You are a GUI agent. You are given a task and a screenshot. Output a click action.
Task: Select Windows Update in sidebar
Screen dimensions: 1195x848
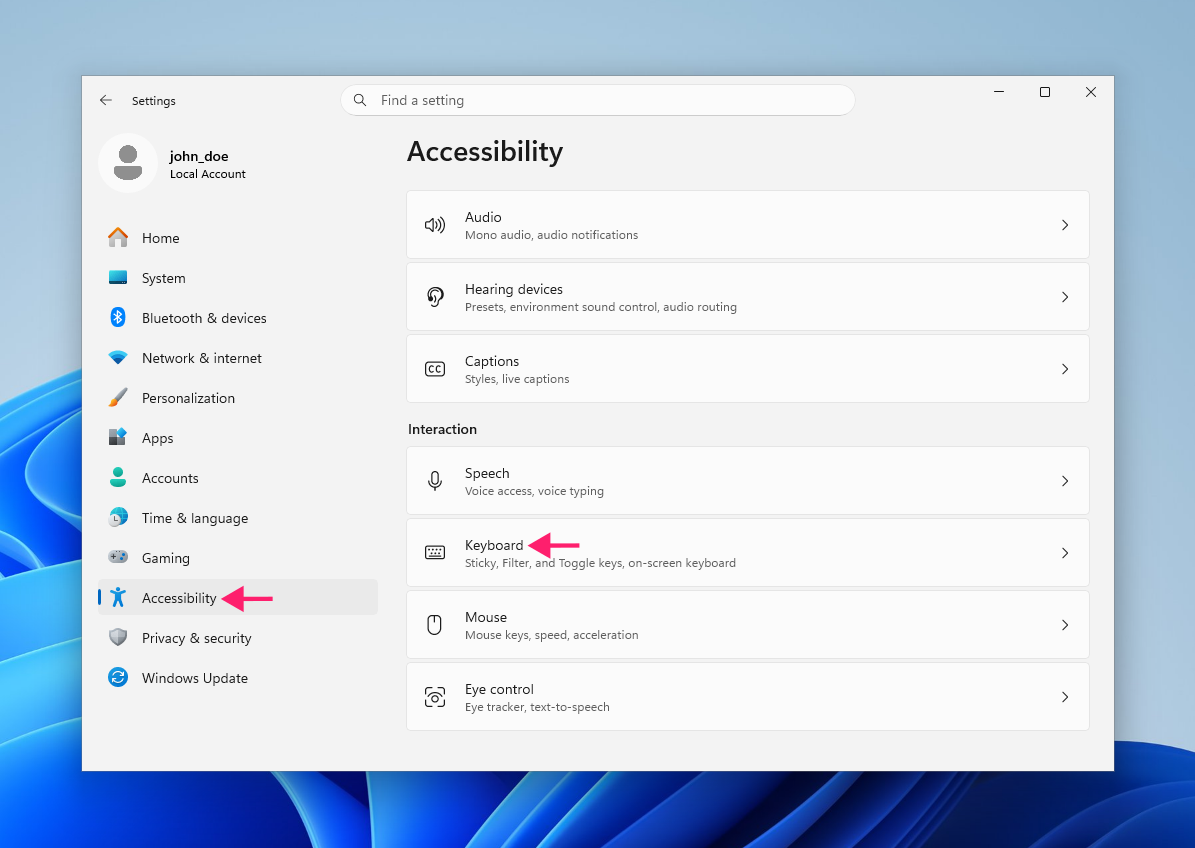coord(237,677)
